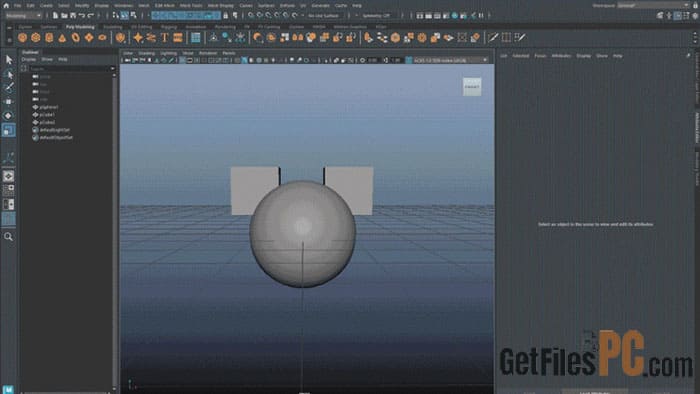Click the single-pane layout icon in toolbox

8,176
